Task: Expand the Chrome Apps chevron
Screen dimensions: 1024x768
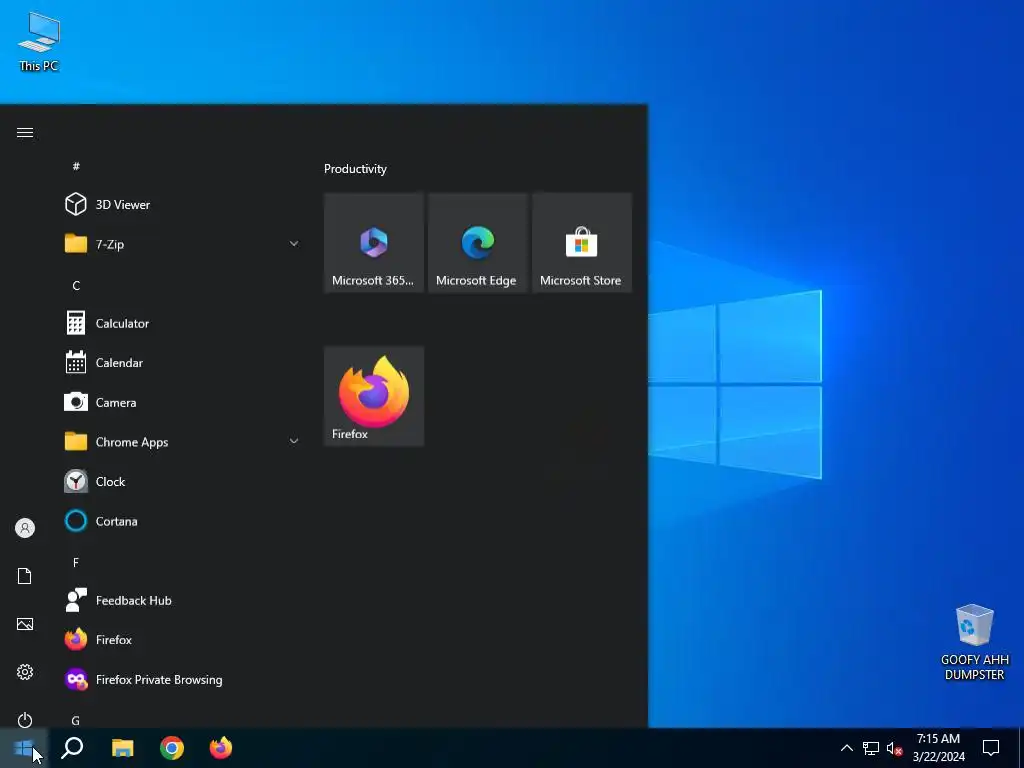Action: tap(294, 441)
